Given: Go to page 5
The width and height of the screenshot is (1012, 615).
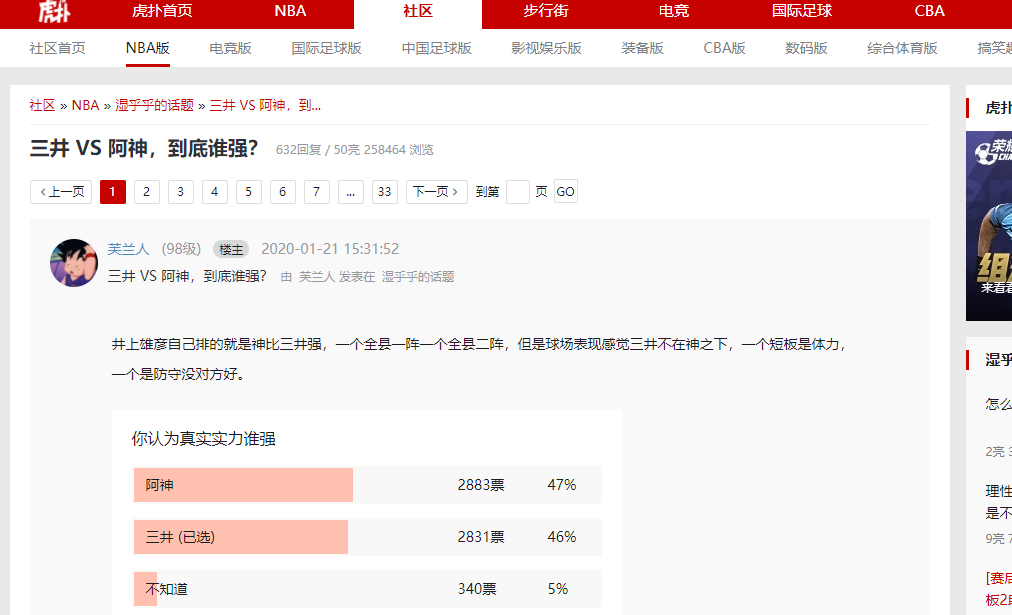Looking at the screenshot, I should point(248,192).
